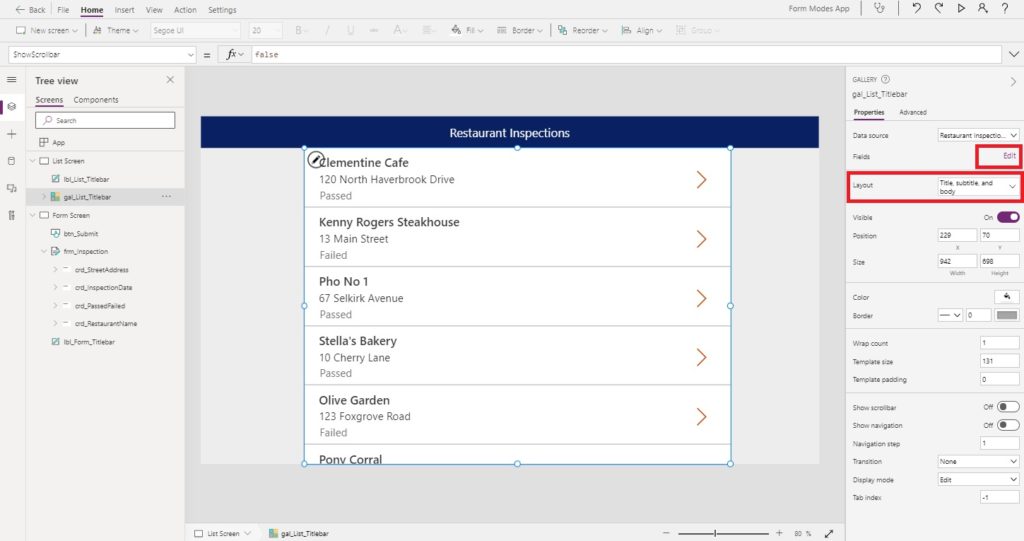Click the Back button
Image resolution: width=1024 pixels, height=541 pixels.
tap(30, 10)
